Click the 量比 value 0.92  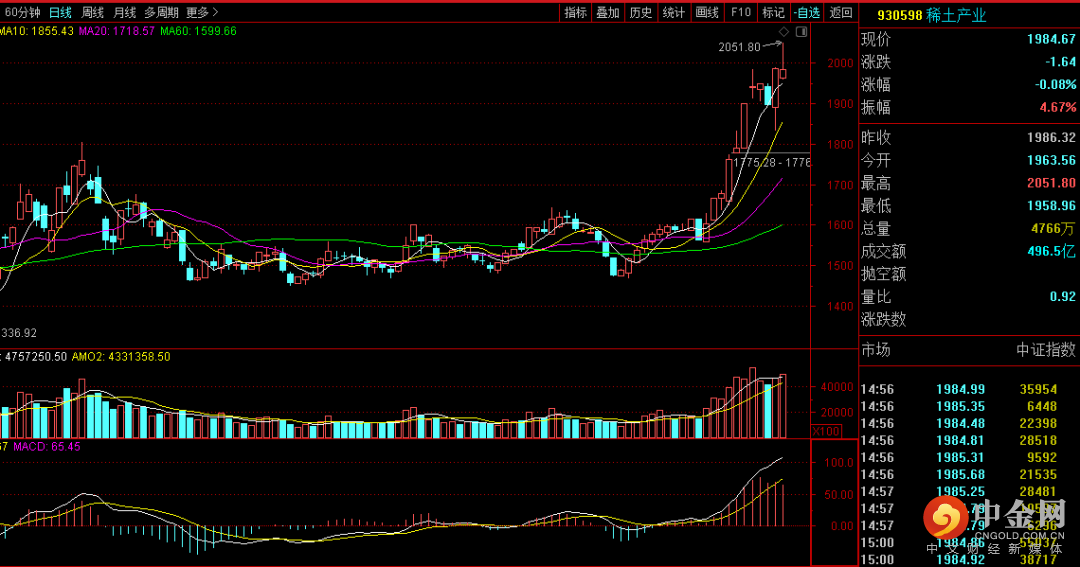1063,296
